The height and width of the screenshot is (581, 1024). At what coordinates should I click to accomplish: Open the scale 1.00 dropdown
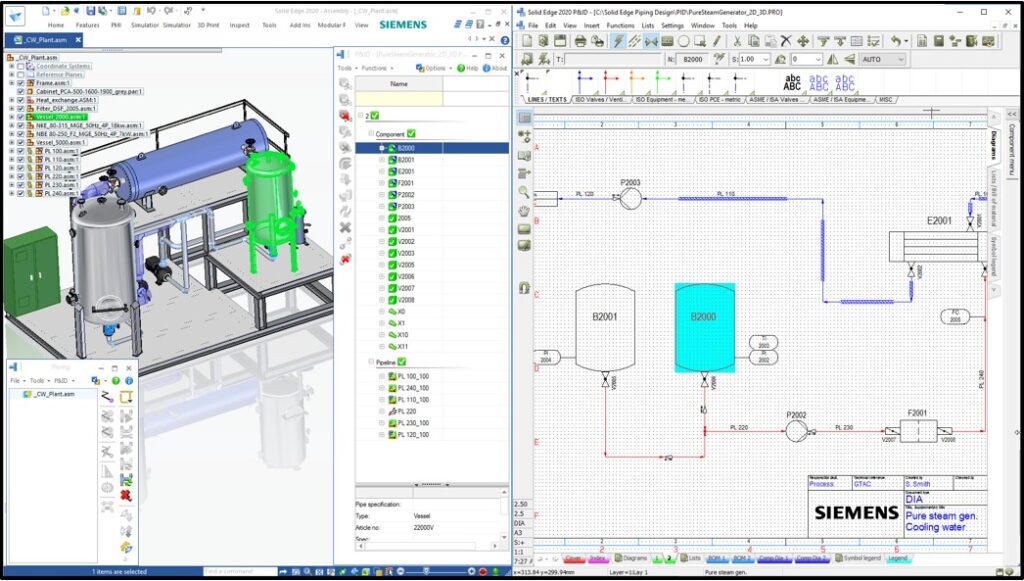(766, 60)
